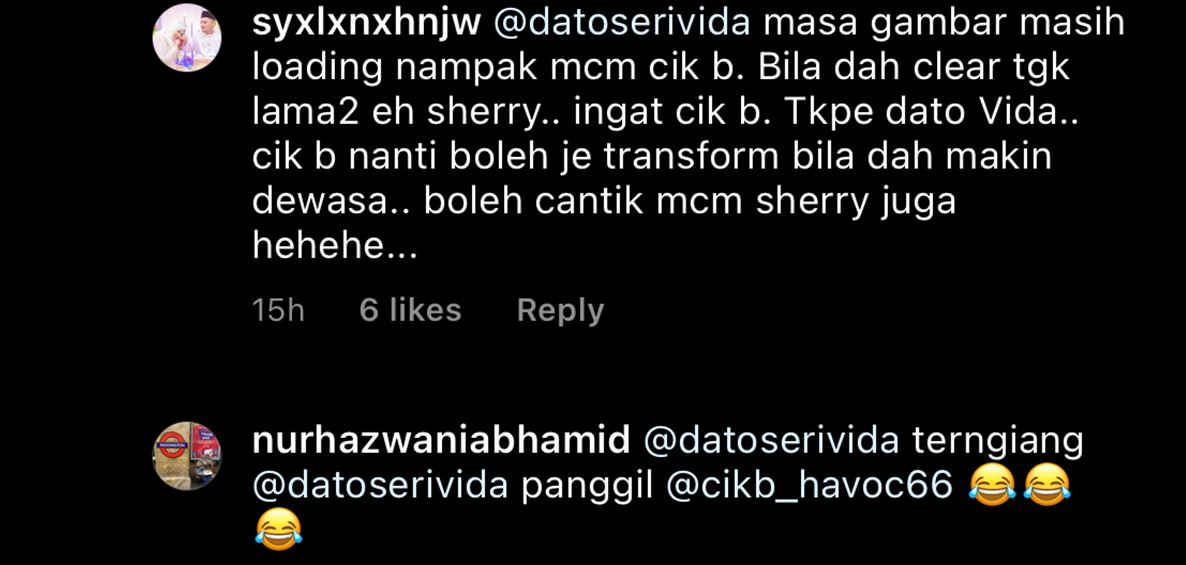
Task: Click the word 'panggil' in comment
Action: pyautogui.click(x=587, y=488)
